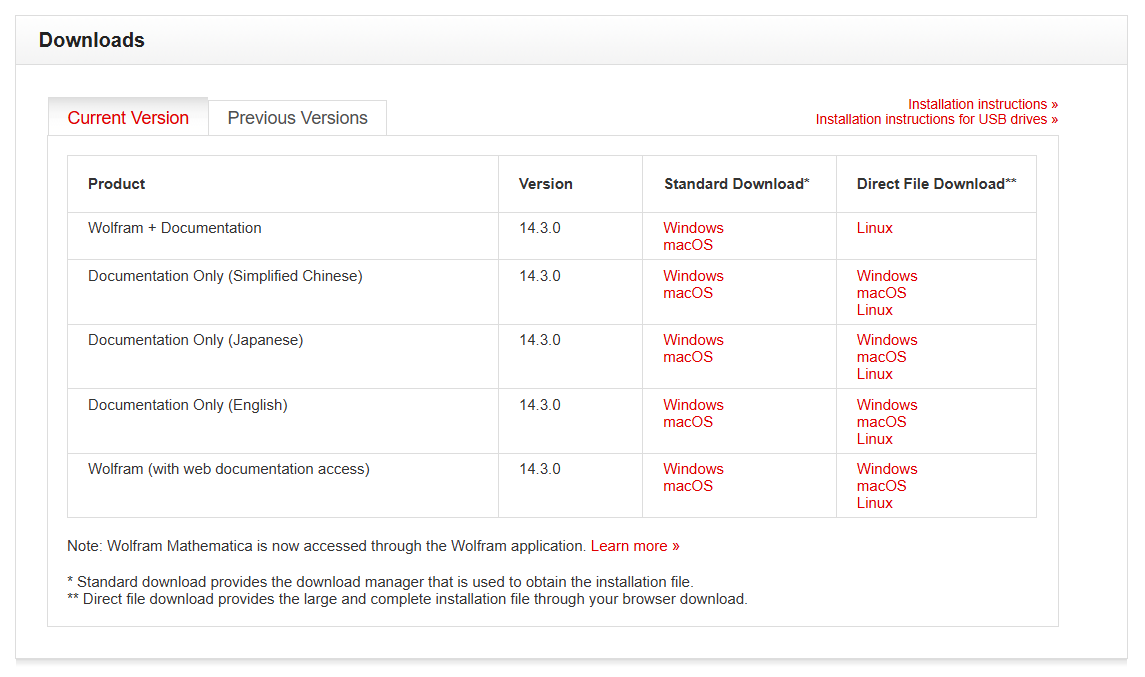Image resolution: width=1145 pixels, height=677 pixels.
Task: Click the Direct File Download** column header
Action: click(936, 183)
